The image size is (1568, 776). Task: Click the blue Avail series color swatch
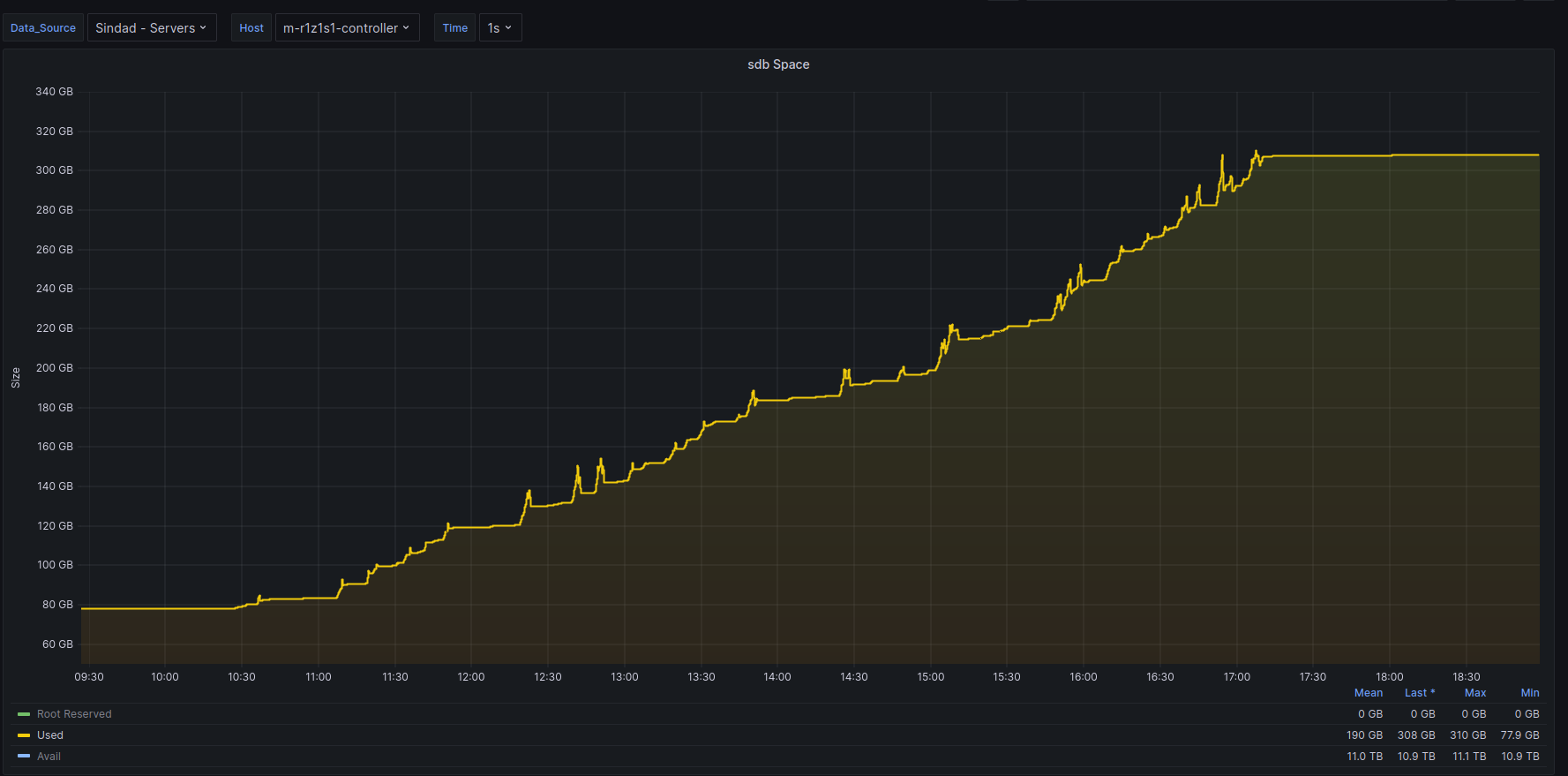click(24, 757)
